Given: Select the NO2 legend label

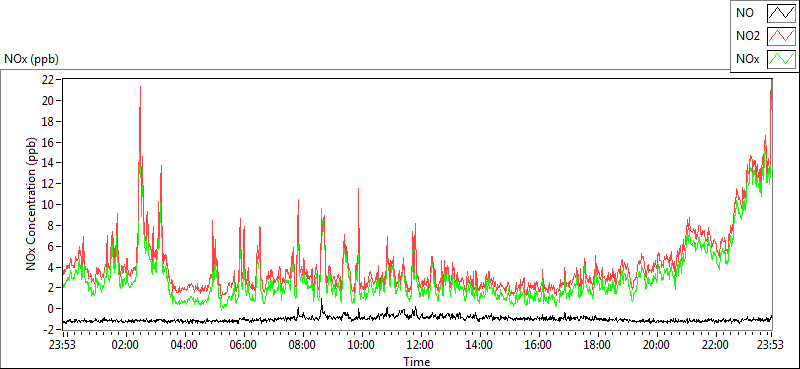Looking at the screenshot, I should (x=747, y=36).
